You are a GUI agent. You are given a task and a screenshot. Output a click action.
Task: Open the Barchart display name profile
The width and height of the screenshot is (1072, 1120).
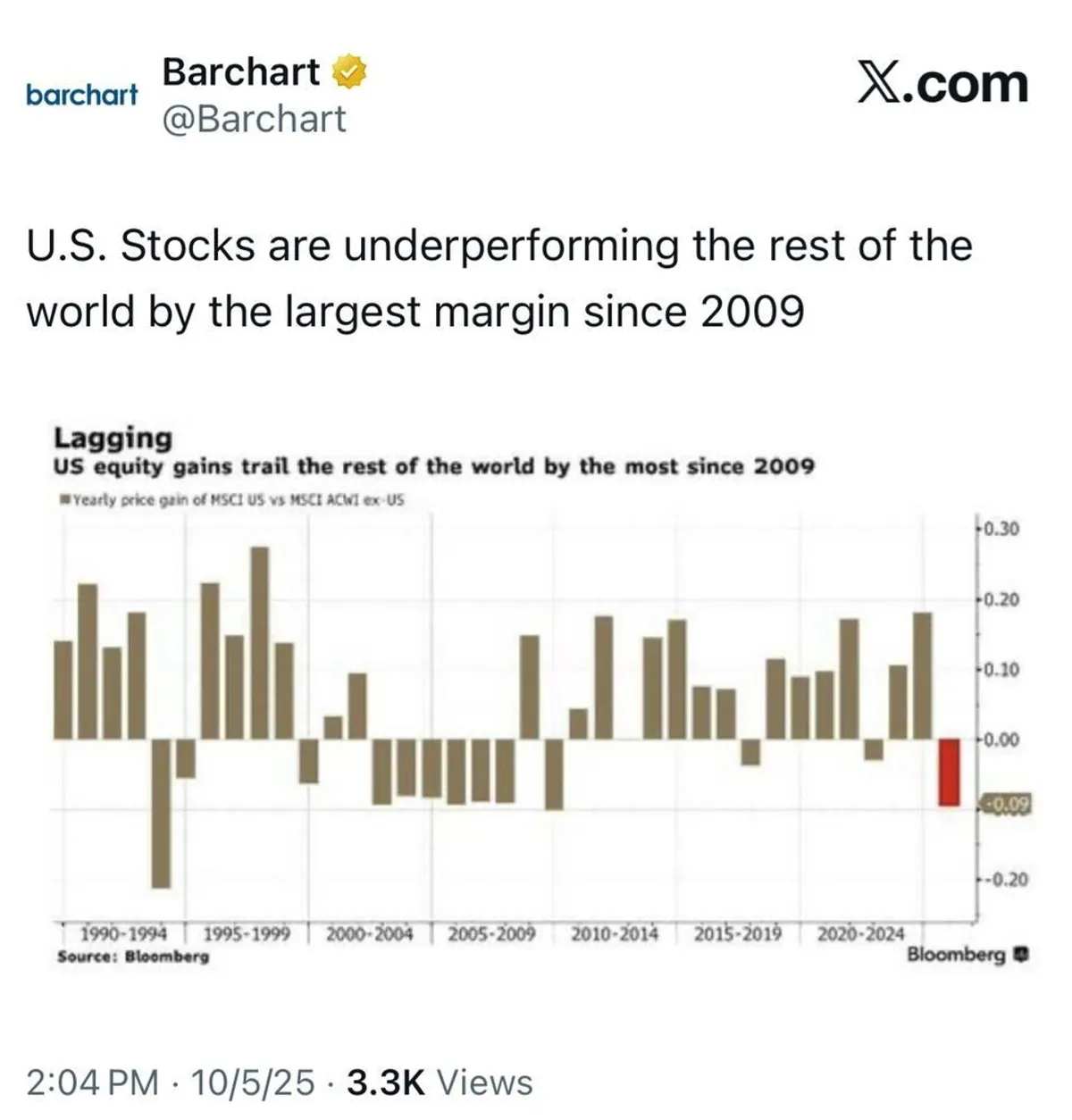pos(241,71)
